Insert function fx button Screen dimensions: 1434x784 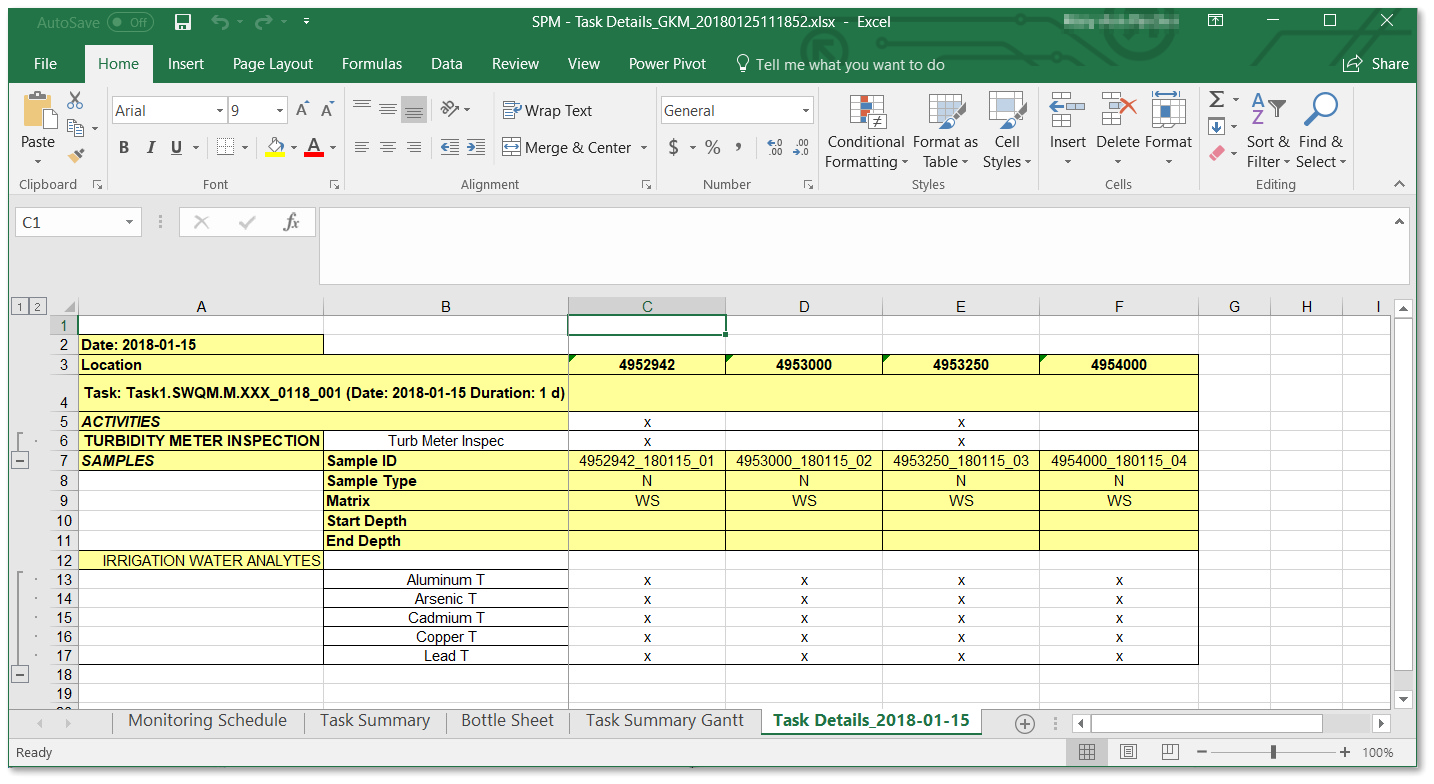(x=291, y=222)
